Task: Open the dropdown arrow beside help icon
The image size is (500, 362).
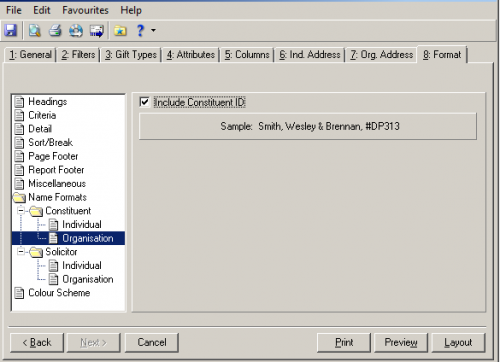Action: tap(153, 30)
